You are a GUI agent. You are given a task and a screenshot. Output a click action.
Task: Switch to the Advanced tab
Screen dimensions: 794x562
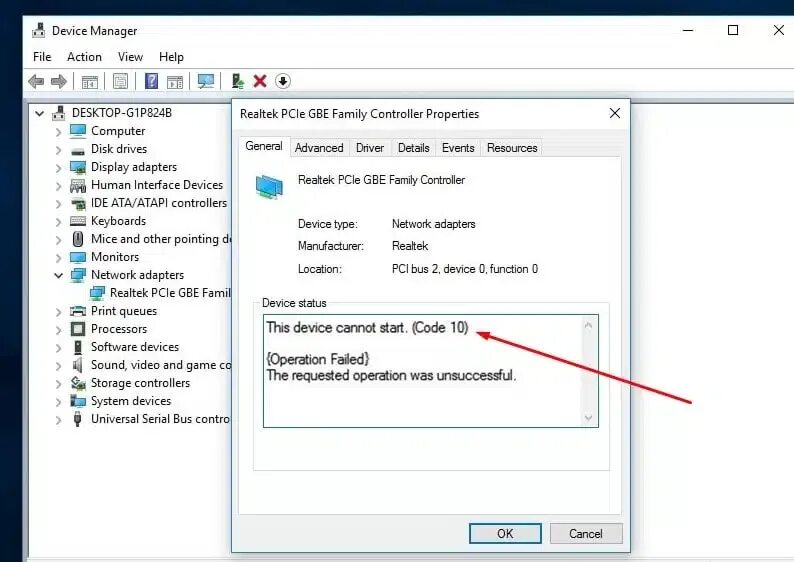(x=319, y=148)
